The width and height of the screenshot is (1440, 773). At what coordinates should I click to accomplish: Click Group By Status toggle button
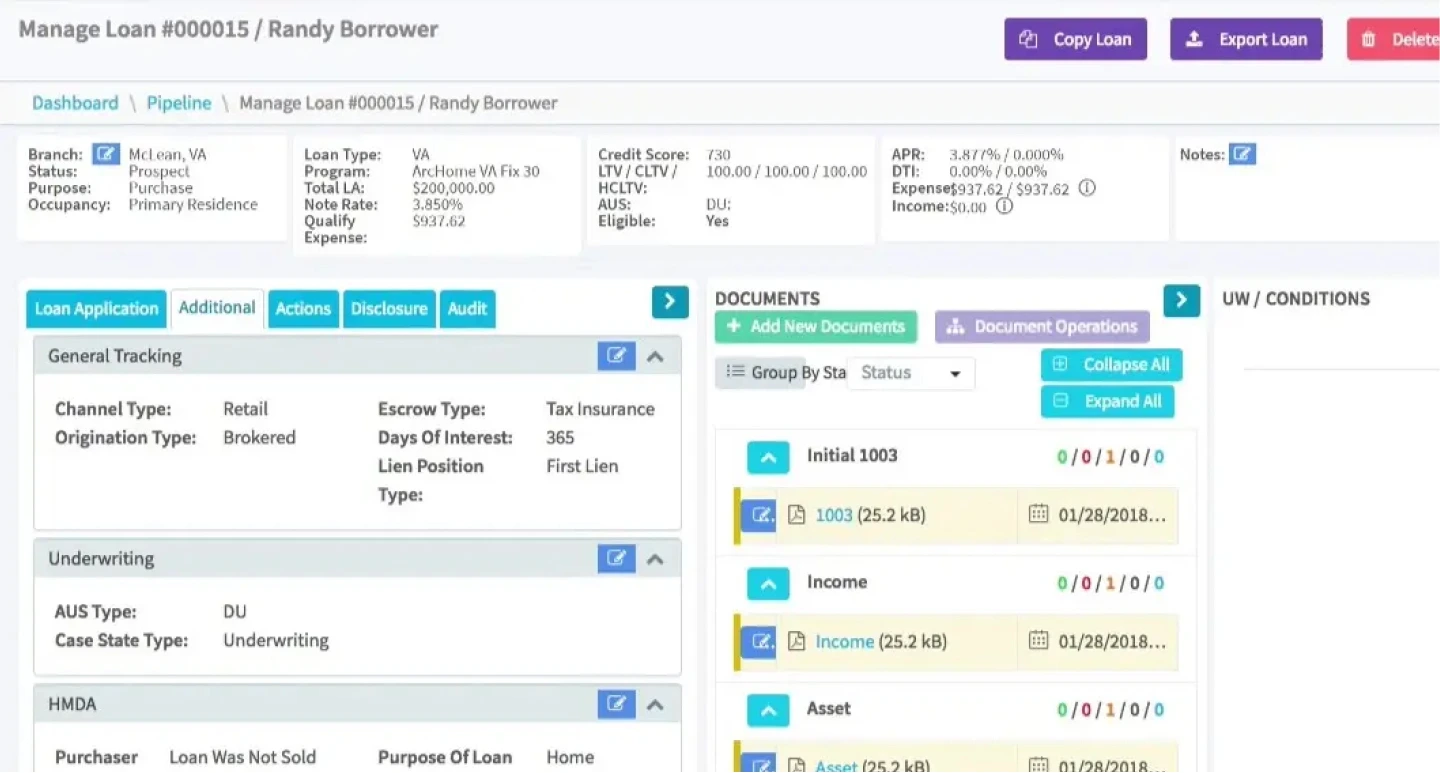coord(760,372)
